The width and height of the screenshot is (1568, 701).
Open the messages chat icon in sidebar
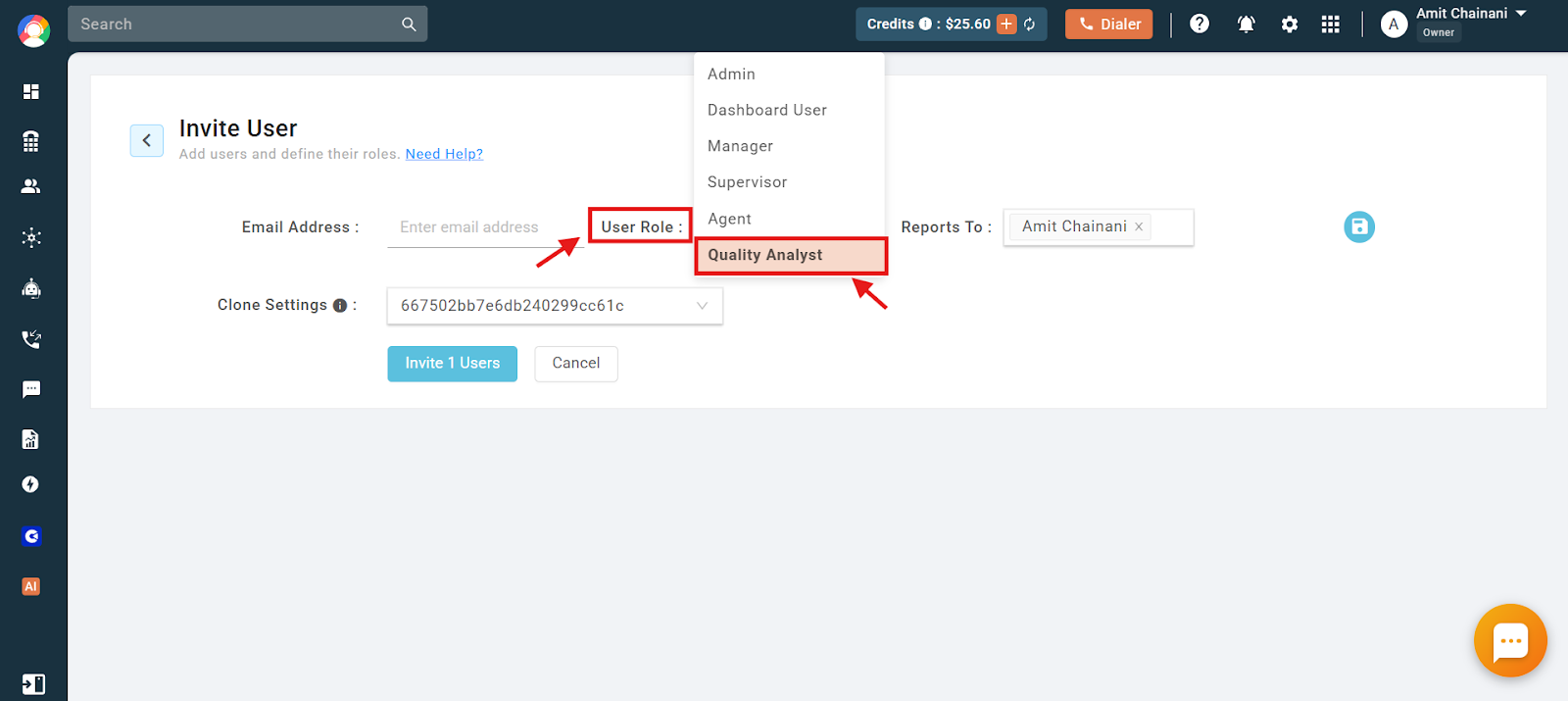(31, 389)
